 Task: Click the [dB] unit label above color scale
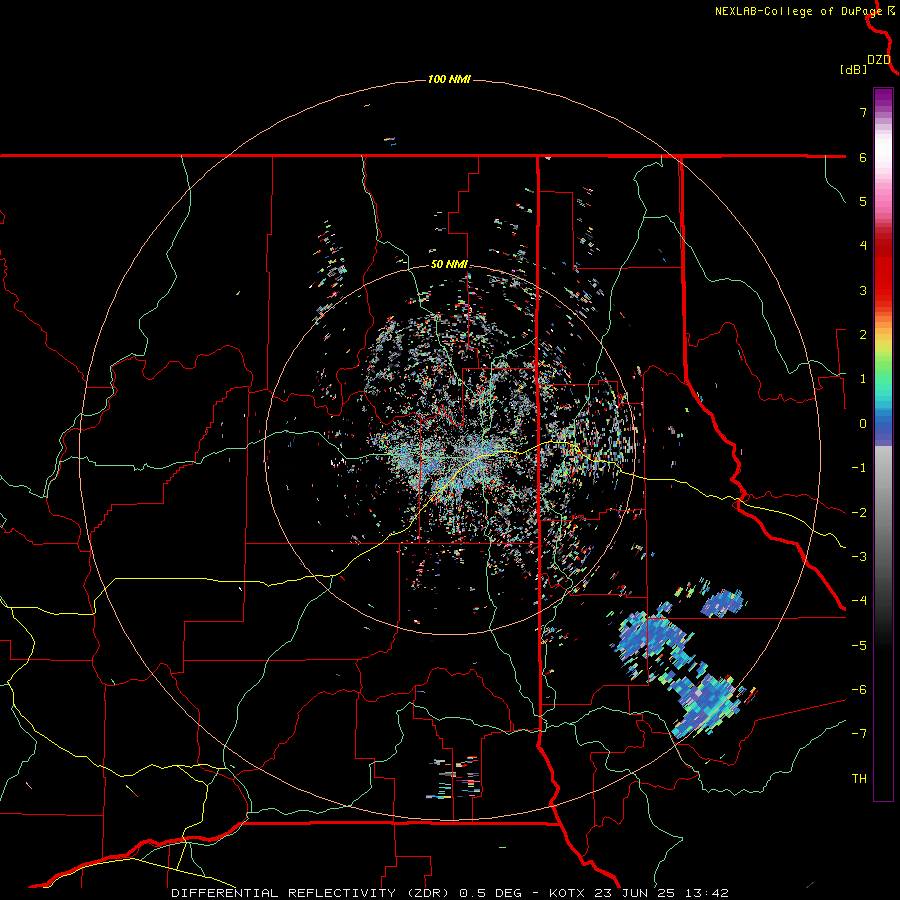tap(853, 69)
